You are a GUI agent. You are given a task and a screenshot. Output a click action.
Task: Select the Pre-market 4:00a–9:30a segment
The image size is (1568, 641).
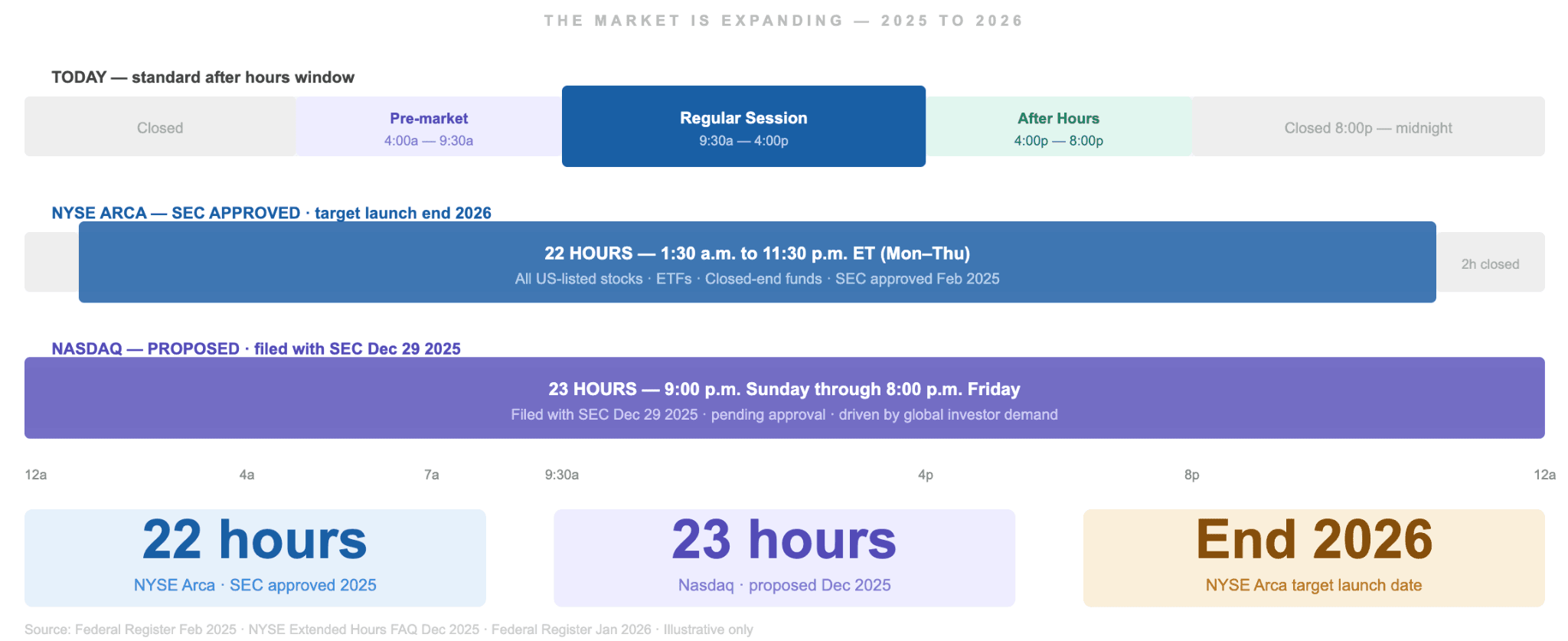(x=429, y=127)
